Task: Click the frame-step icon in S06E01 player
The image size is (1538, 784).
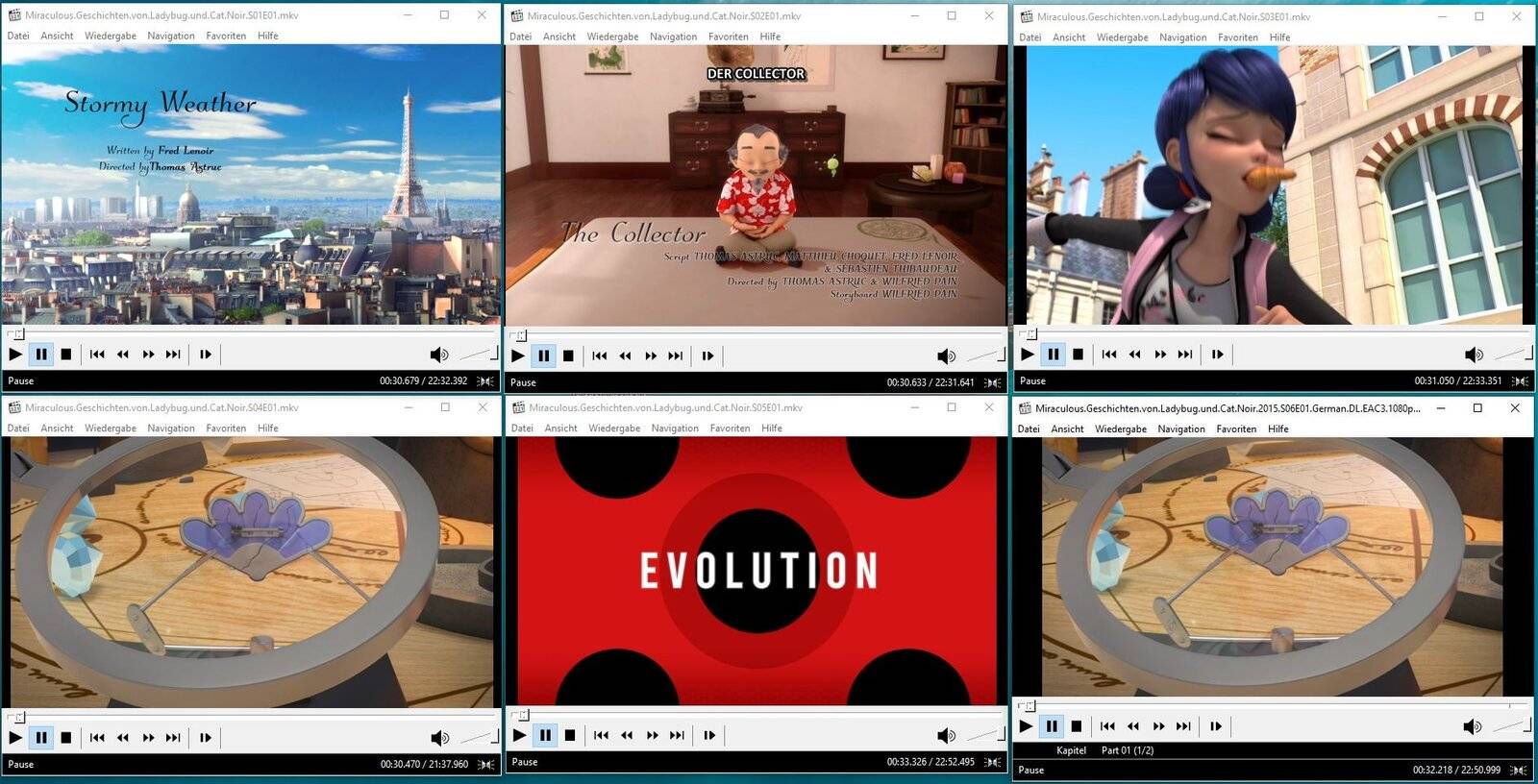Action: [x=1216, y=726]
